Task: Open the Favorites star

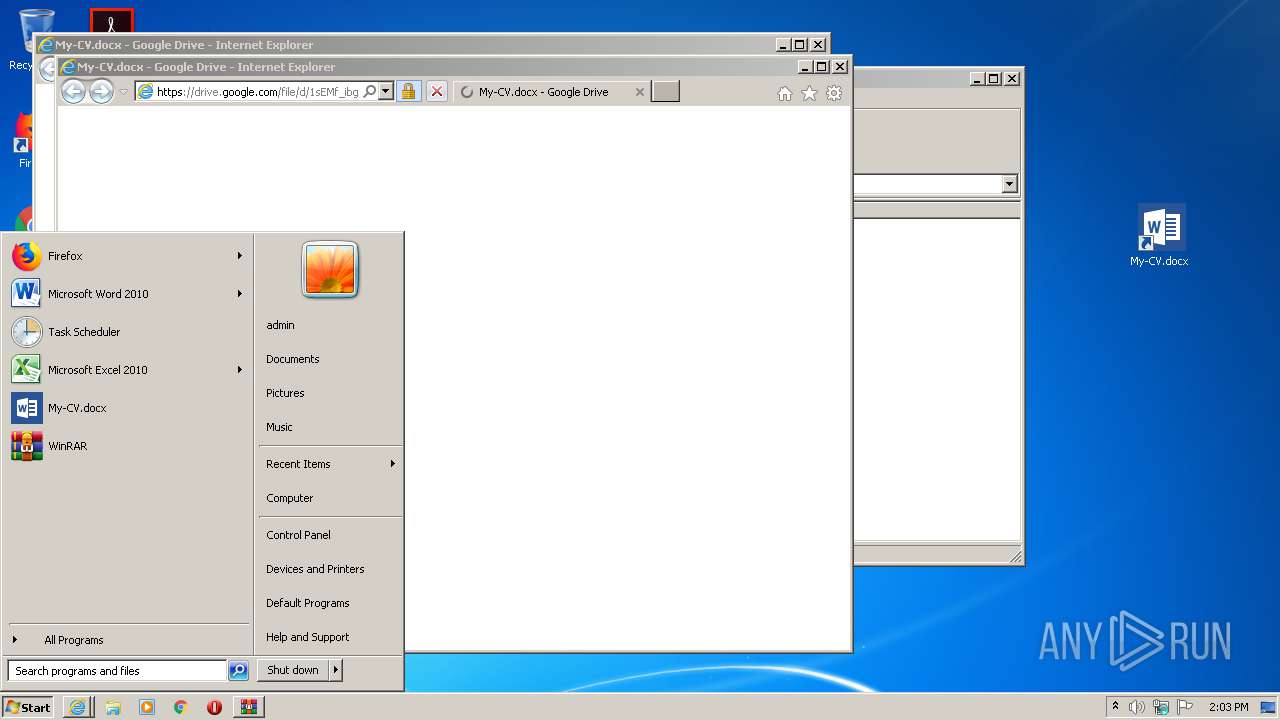Action: click(x=809, y=93)
